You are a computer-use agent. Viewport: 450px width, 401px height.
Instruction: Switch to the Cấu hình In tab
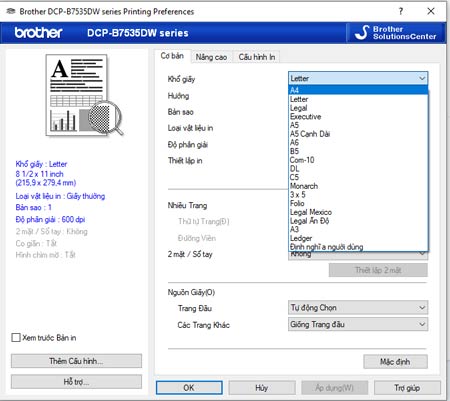point(257,57)
